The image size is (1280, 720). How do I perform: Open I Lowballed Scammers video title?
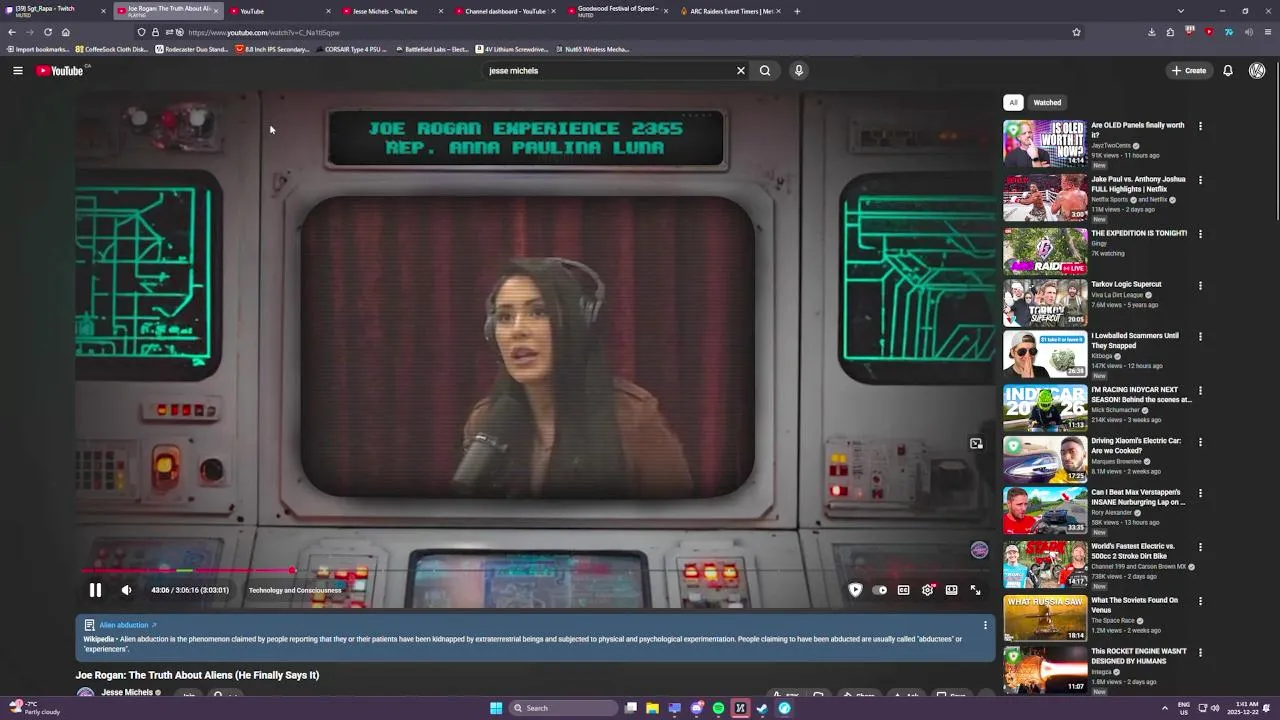(1135, 340)
